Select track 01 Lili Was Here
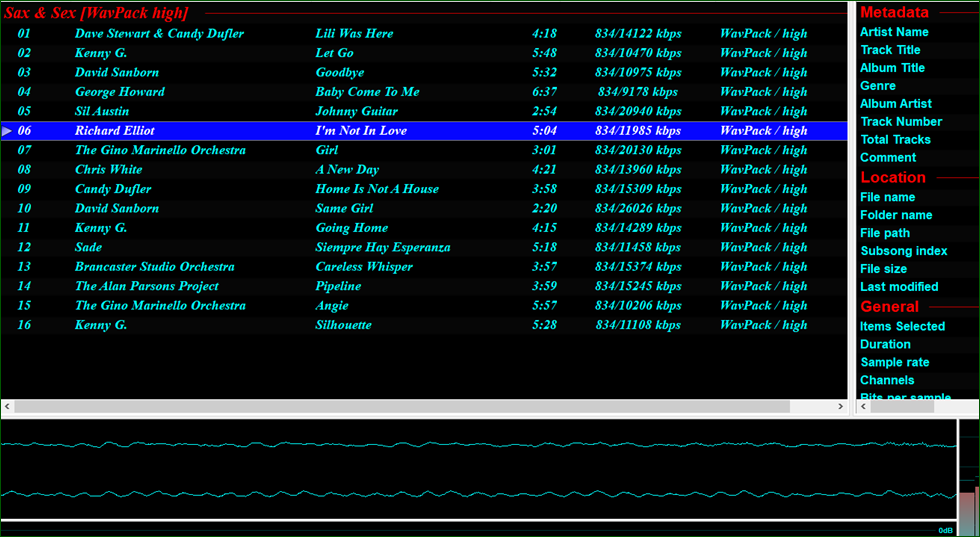 pyautogui.click(x=424, y=34)
